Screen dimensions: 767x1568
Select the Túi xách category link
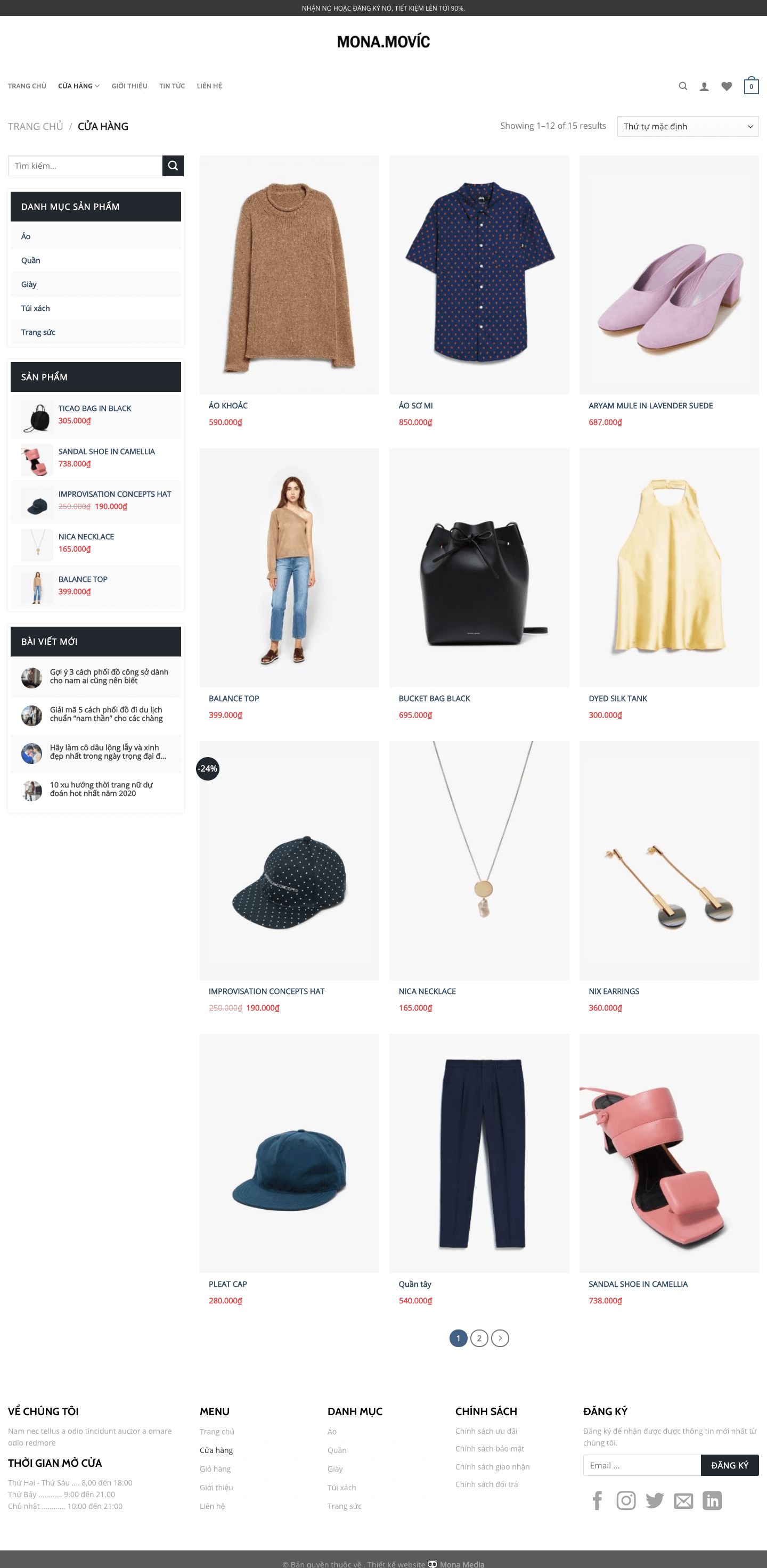[35, 308]
